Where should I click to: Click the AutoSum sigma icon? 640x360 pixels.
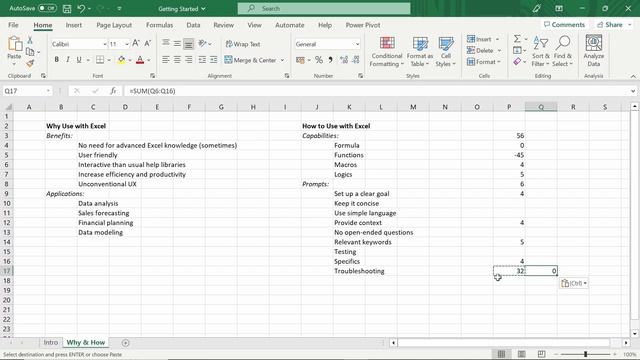coord(517,39)
